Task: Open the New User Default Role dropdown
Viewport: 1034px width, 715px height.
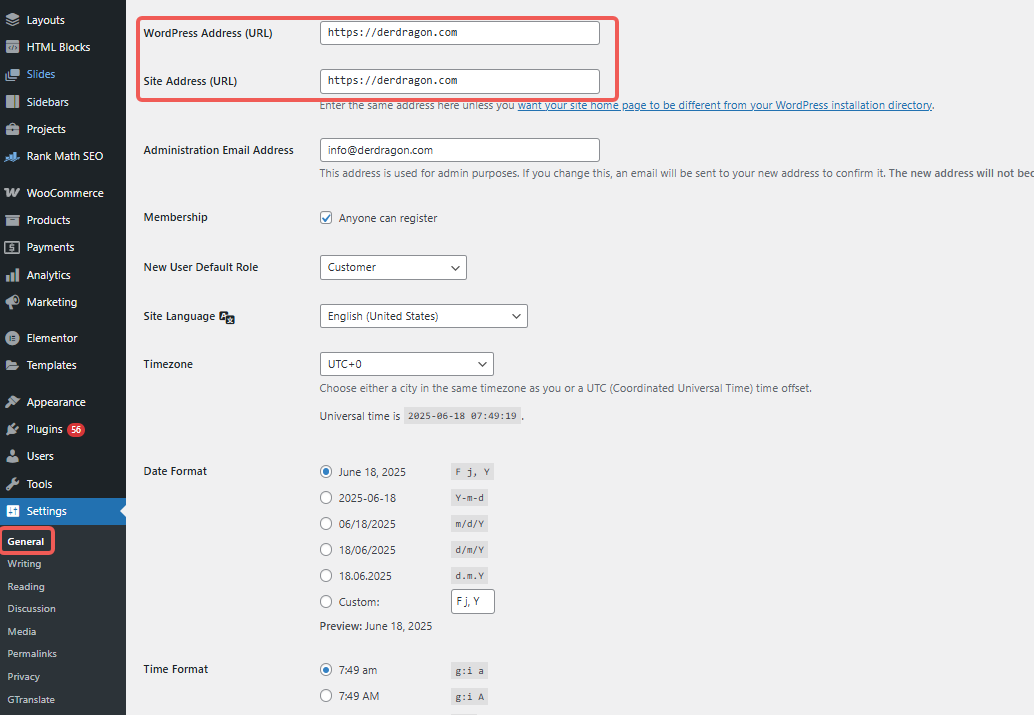Action: click(x=393, y=267)
